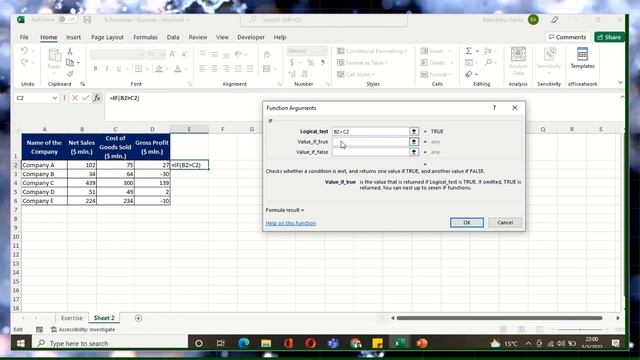This screenshot has height=360, width=640.
Task: Click OK in Function Arguments dialog
Action: [x=467, y=222]
